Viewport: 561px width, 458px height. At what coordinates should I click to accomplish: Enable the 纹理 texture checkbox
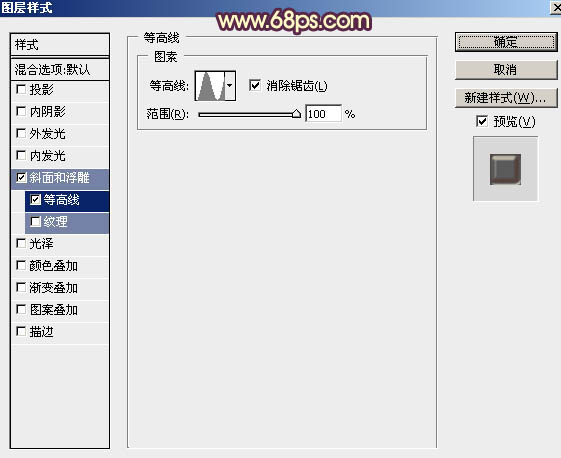[35, 221]
